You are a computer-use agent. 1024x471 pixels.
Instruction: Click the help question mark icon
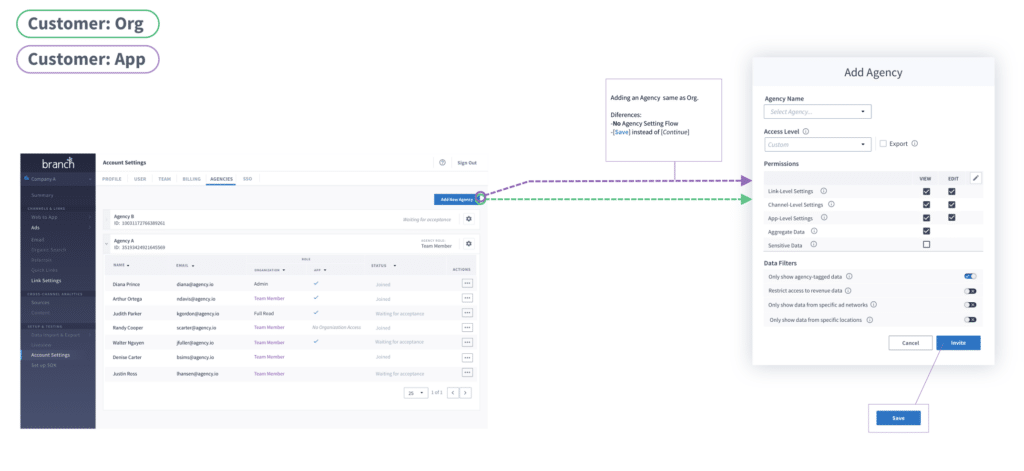(x=442, y=162)
